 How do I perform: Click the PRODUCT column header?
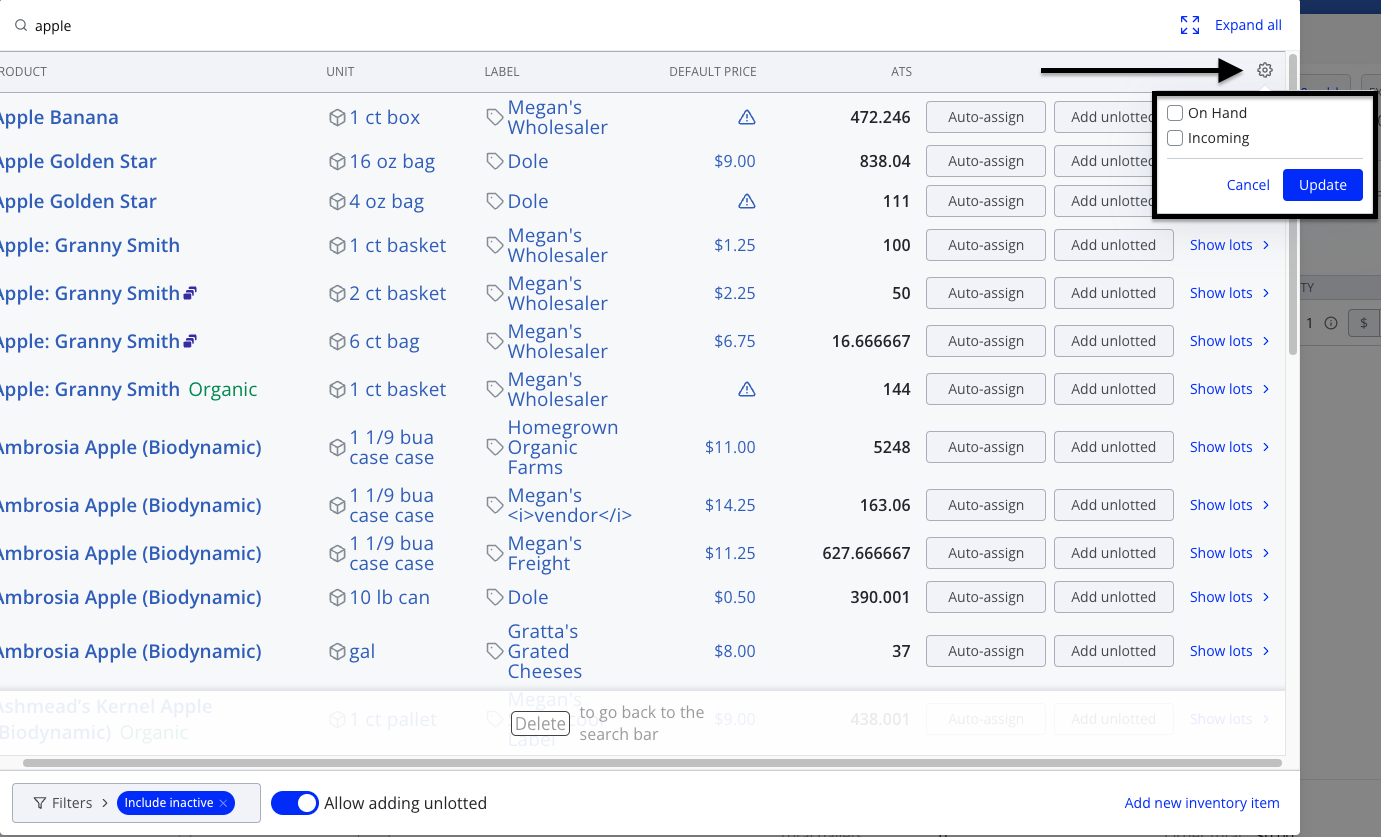tap(22, 72)
